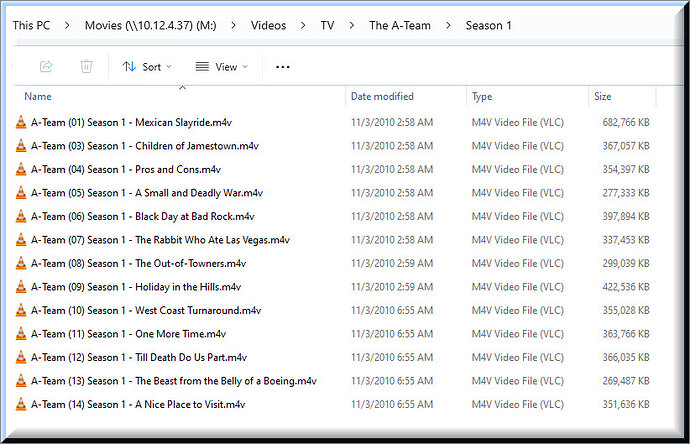
Task: Select 'A-Team (11) Season 1 - One More Time.m4v'
Action: [128, 334]
